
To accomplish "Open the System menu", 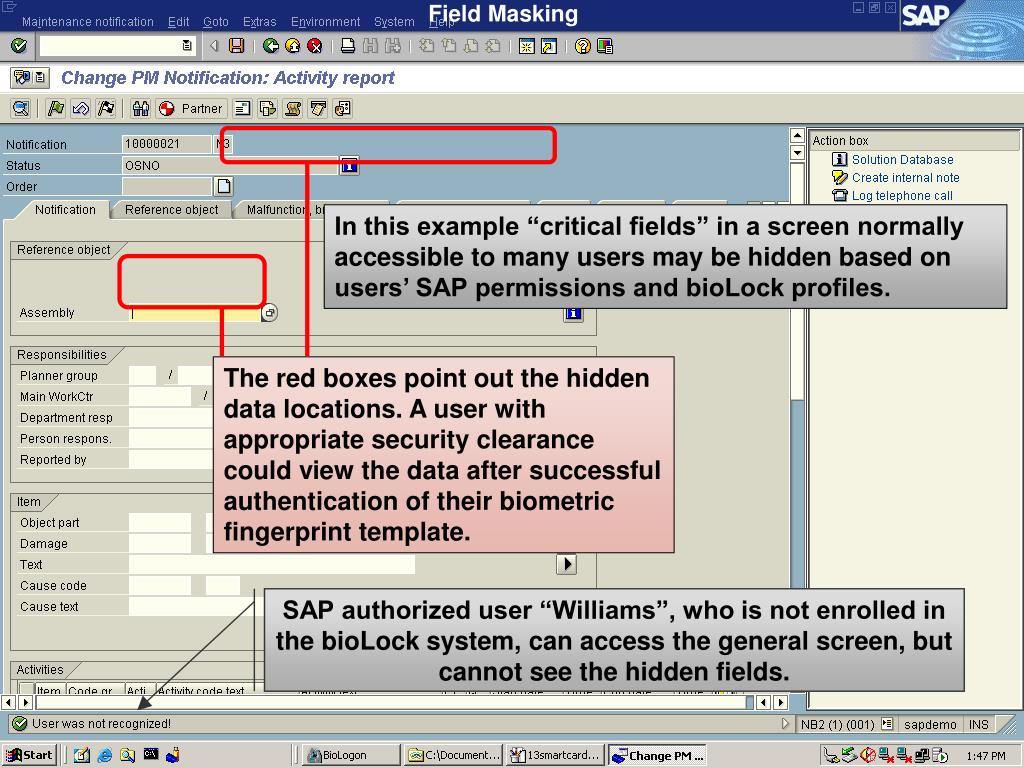I will [394, 22].
